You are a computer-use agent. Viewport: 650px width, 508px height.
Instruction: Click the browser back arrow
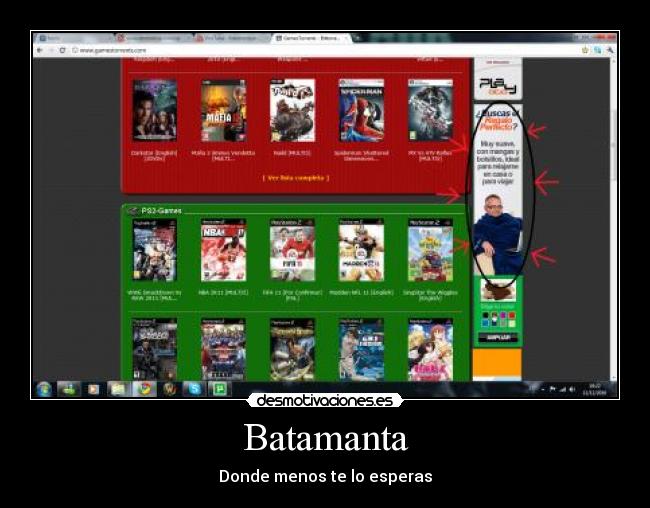pyautogui.click(x=40, y=50)
